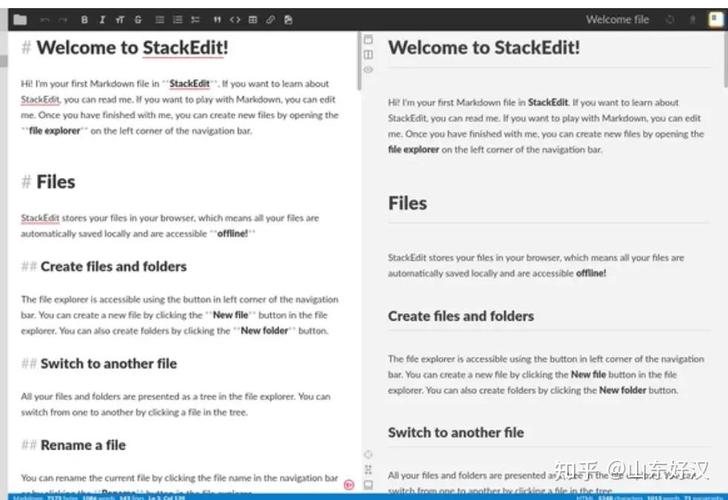The width and height of the screenshot is (728, 500).
Task: Insert a blockquote
Action: pos(217,19)
